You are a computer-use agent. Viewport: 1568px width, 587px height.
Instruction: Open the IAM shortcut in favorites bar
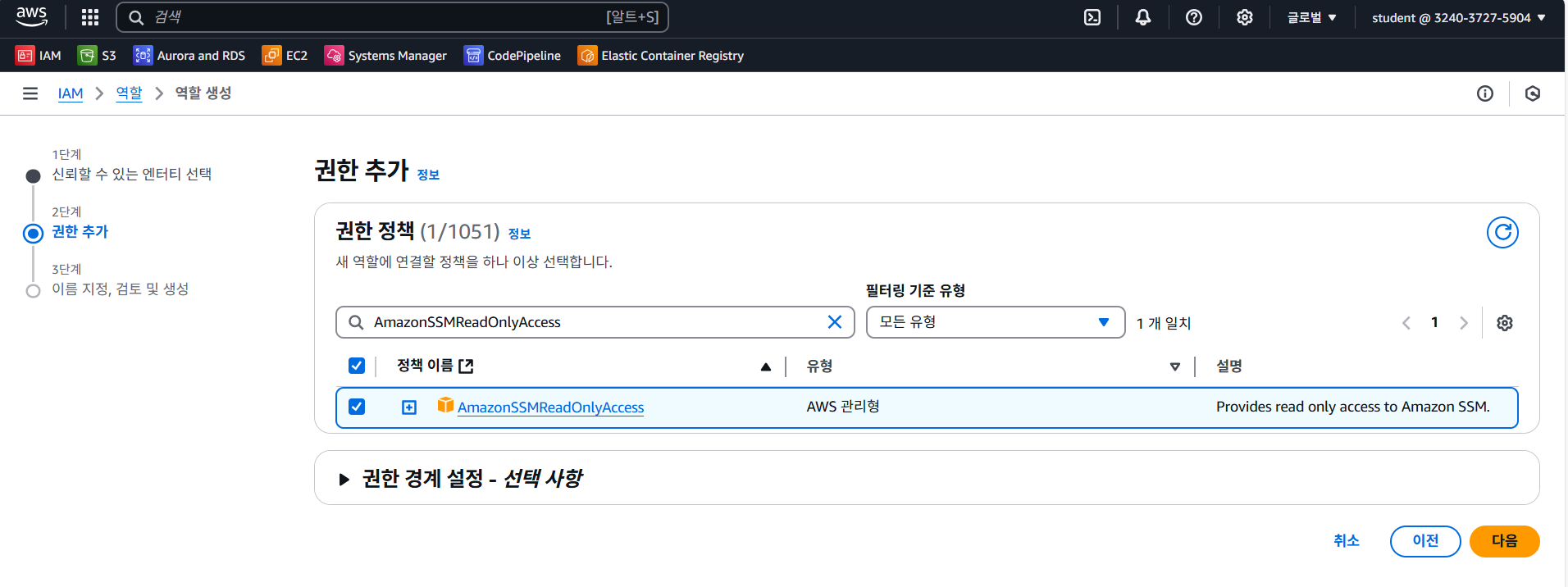pyautogui.click(x=39, y=55)
